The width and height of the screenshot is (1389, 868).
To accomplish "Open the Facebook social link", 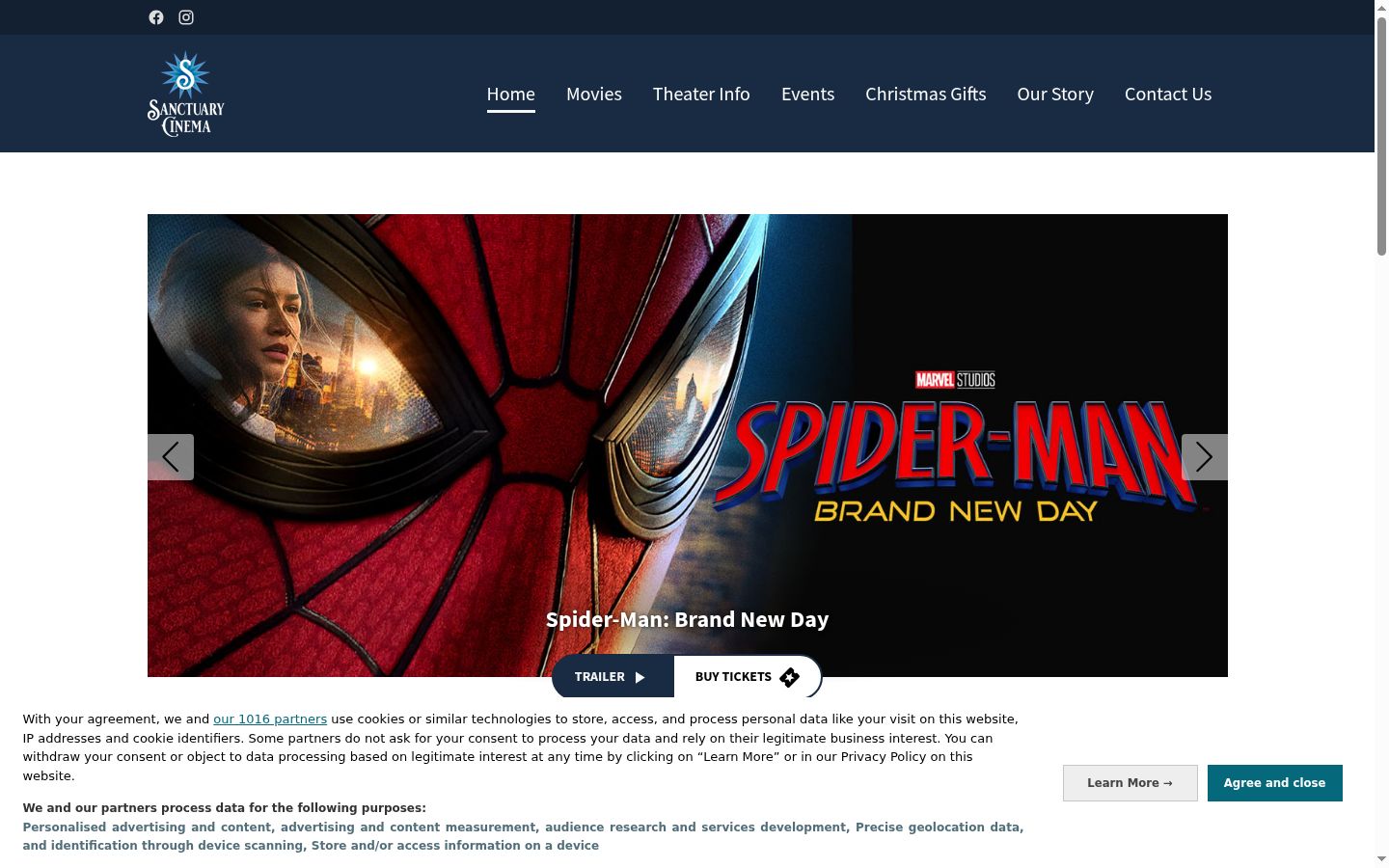I will (x=156, y=17).
